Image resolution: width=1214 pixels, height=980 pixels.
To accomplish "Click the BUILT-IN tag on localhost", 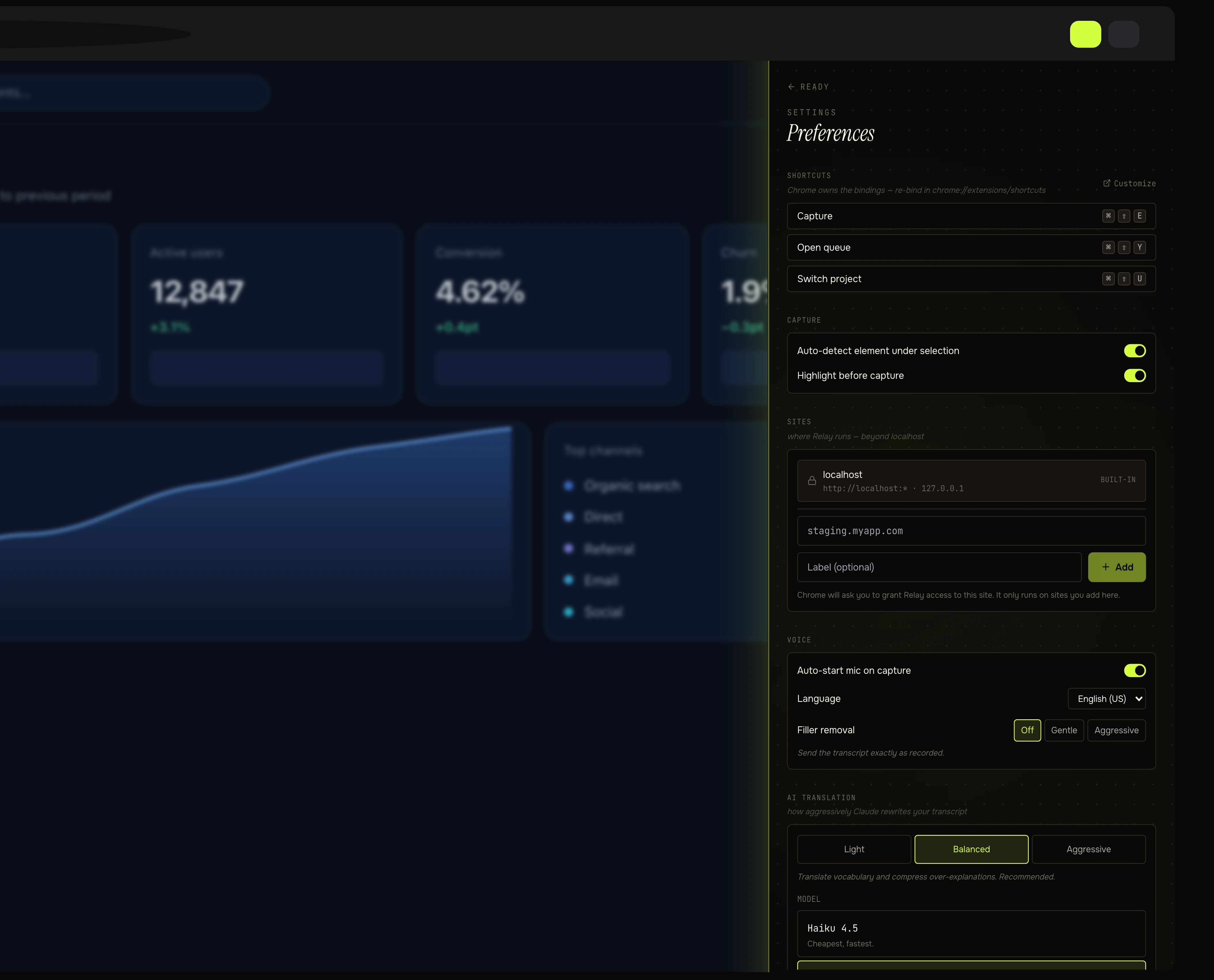I will point(1117,480).
